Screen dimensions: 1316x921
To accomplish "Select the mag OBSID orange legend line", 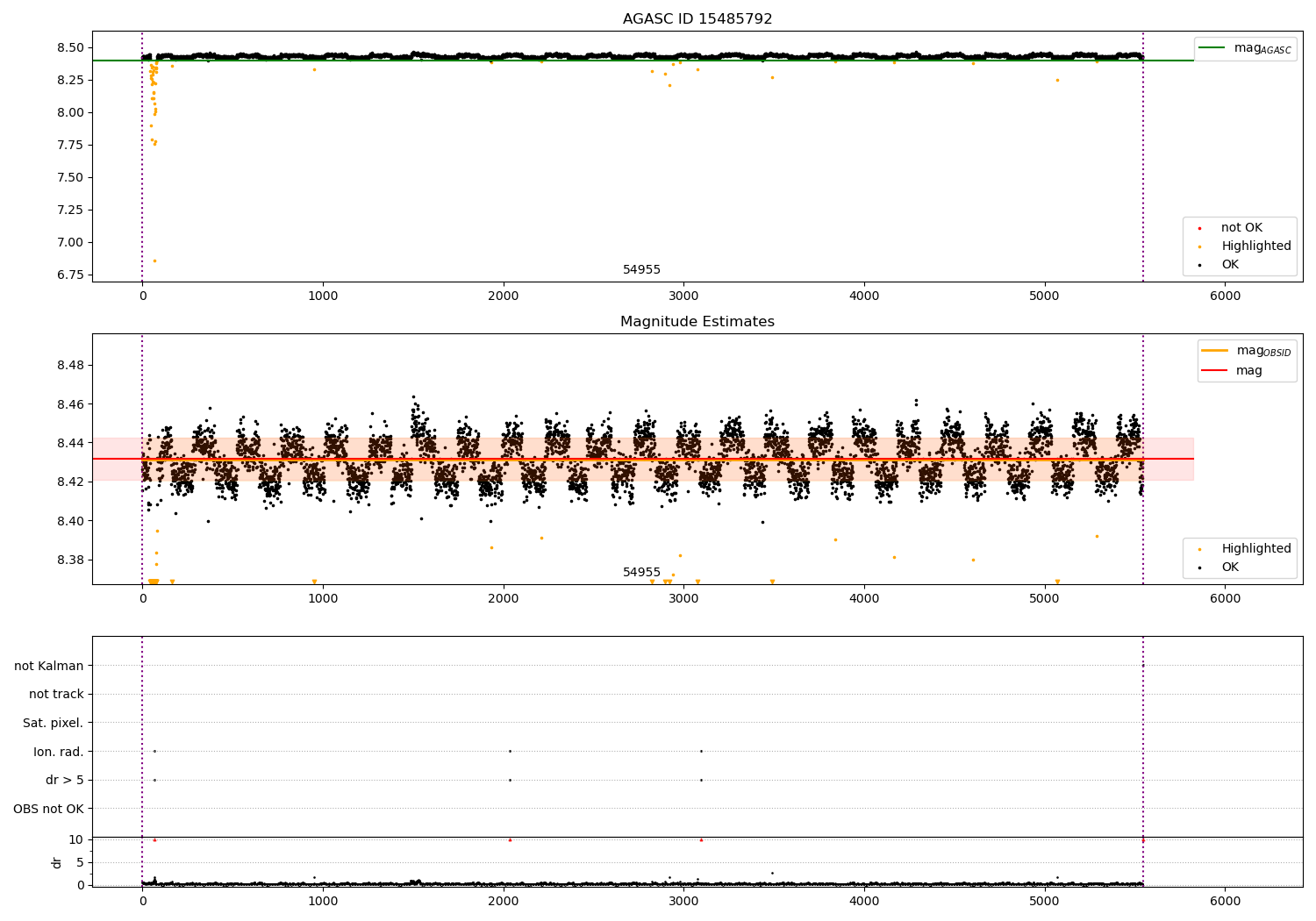I will point(1215,350).
